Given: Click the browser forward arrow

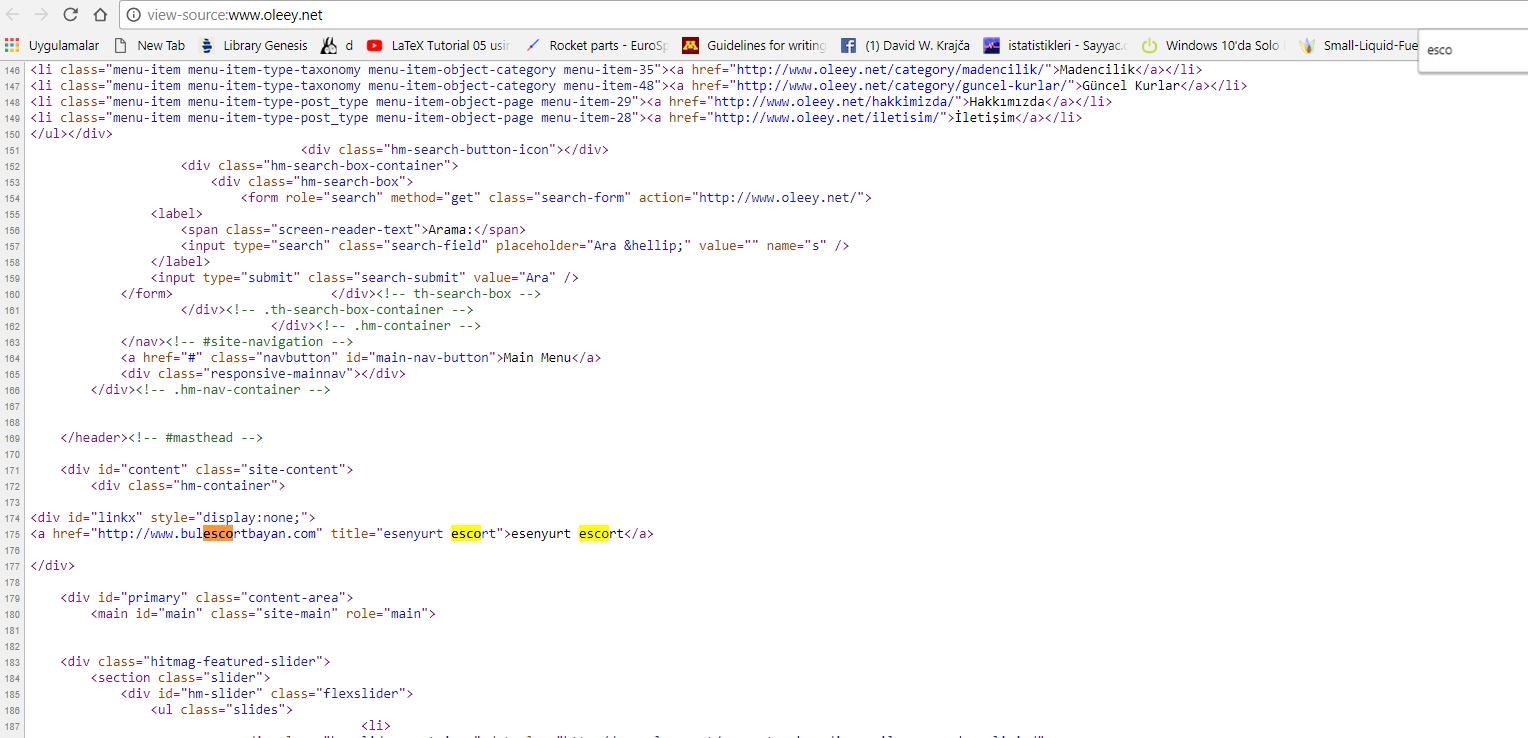Looking at the screenshot, I should [x=42, y=15].
